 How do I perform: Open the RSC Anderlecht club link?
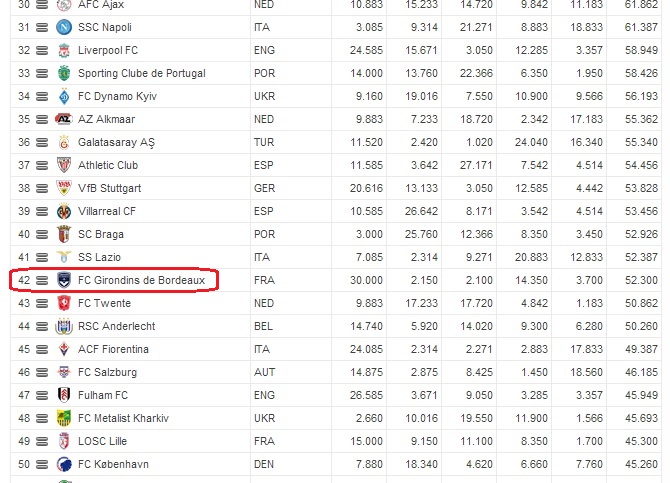tap(117, 327)
